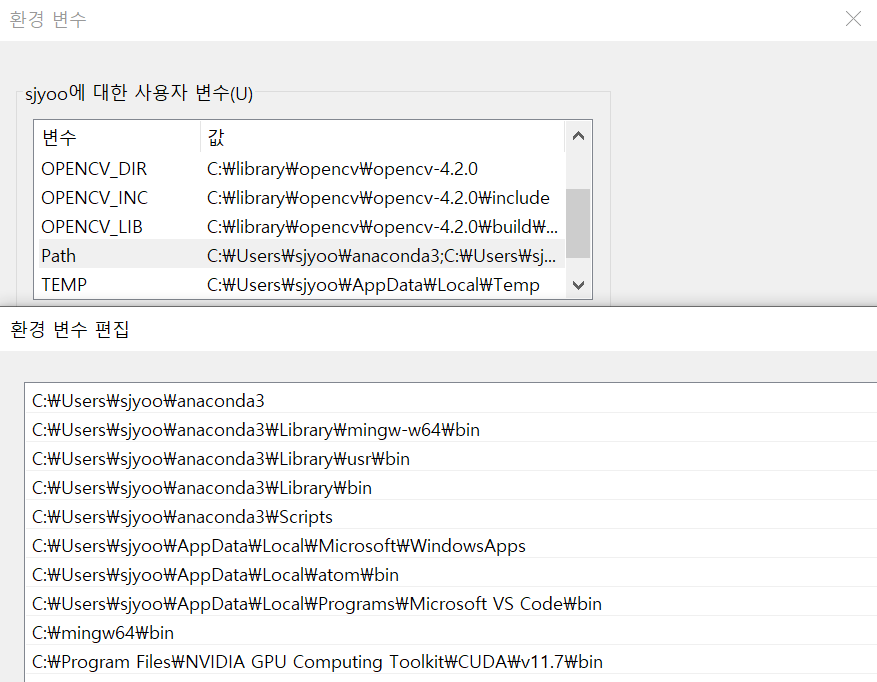Select the Microsoft VS Code₩bin path entry
This screenshot has height=682, width=877.
[x=451, y=604]
